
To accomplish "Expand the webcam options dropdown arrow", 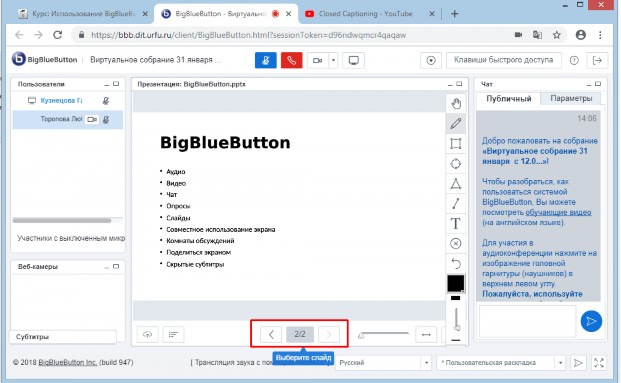I will [x=333, y=61].
